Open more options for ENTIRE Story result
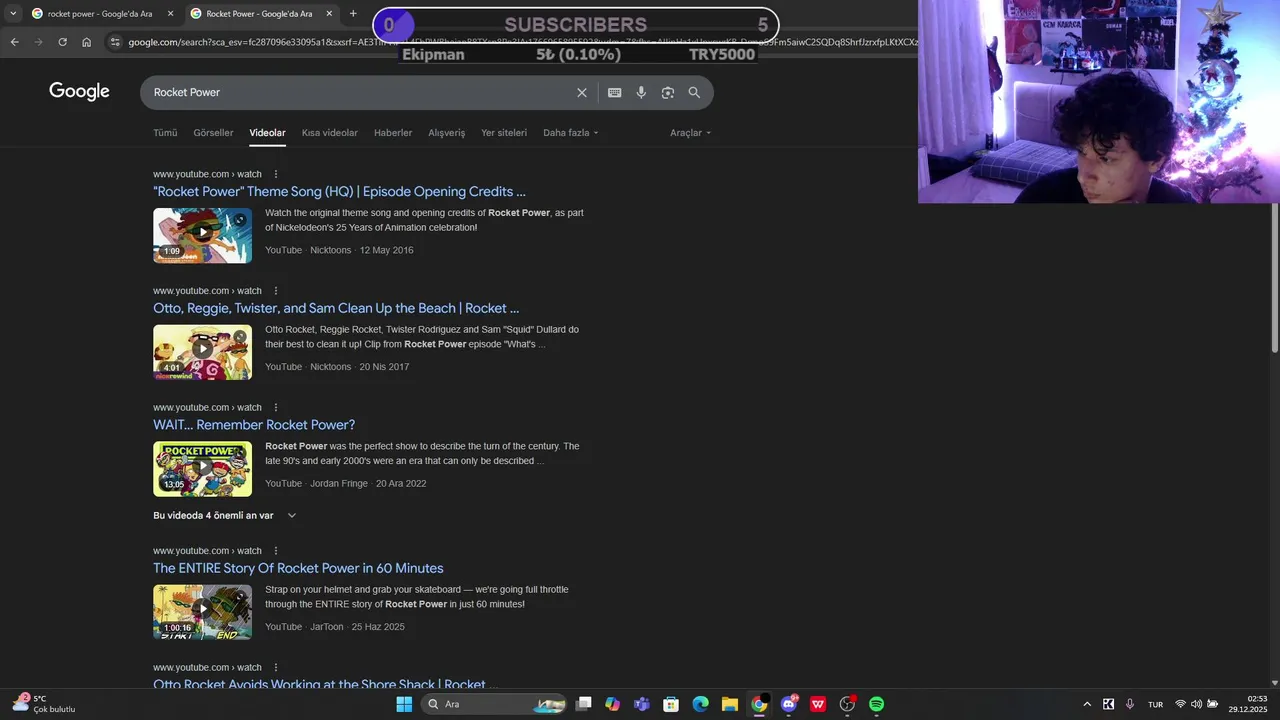 click(x=276, y=551)
